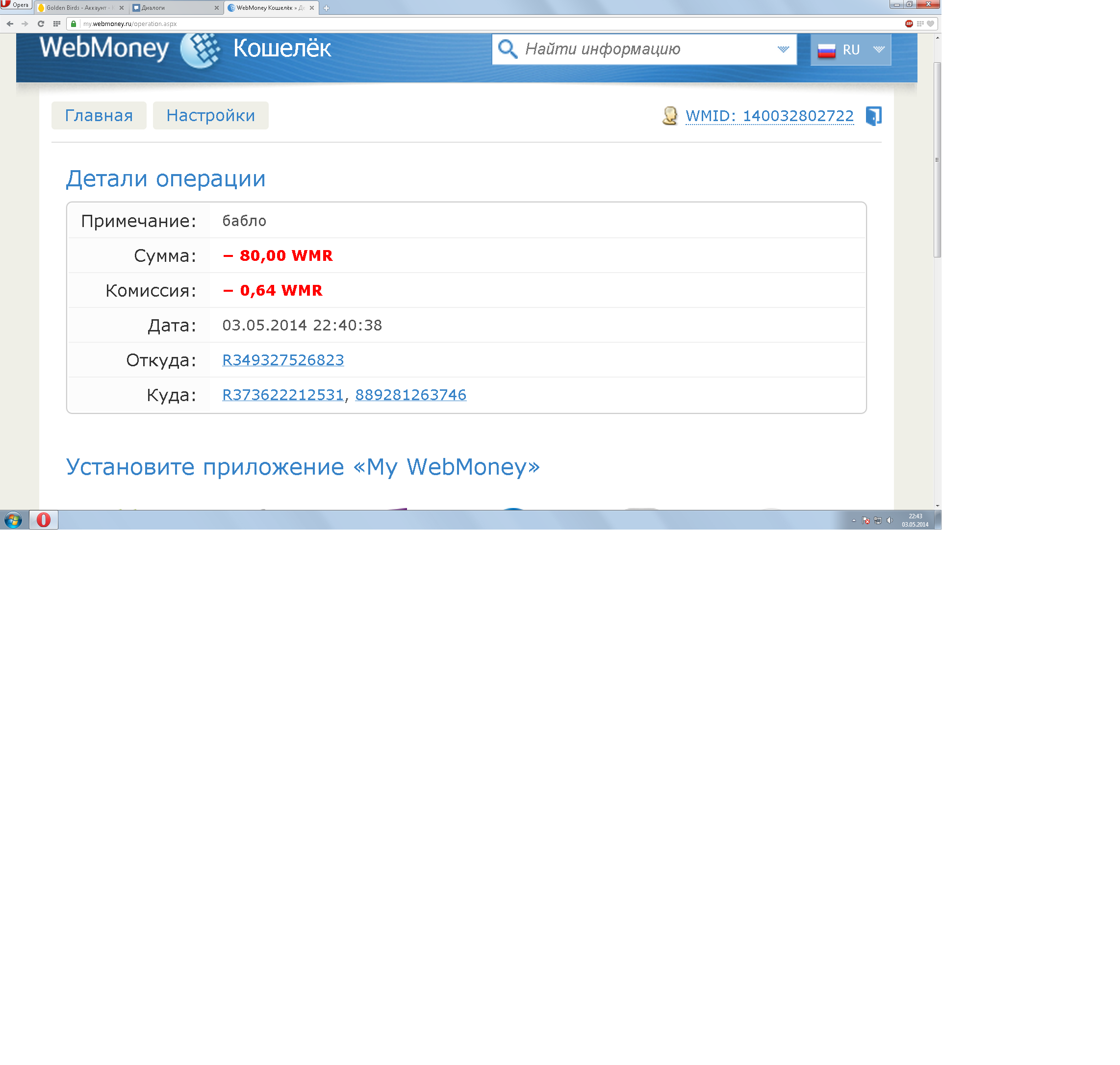
Task: Open the RU language dropdown
Action: pos(850,50)
